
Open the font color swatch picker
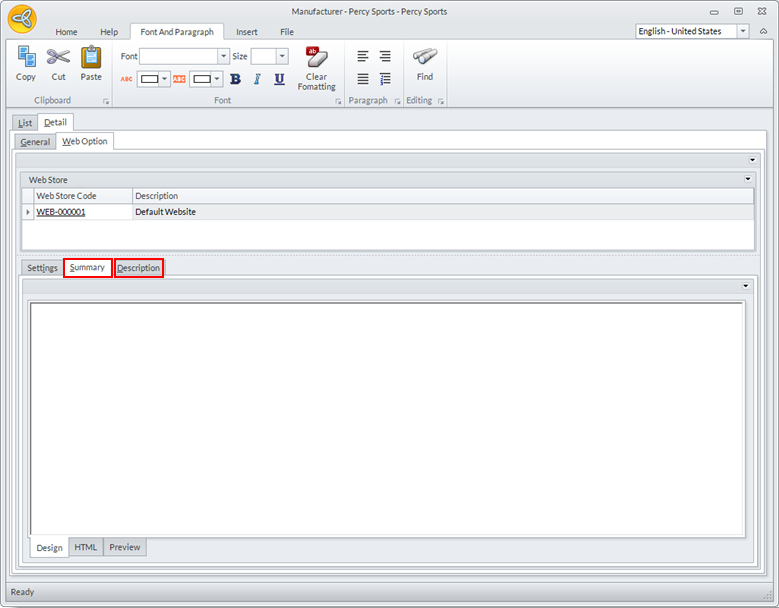[x=153, y=79]
